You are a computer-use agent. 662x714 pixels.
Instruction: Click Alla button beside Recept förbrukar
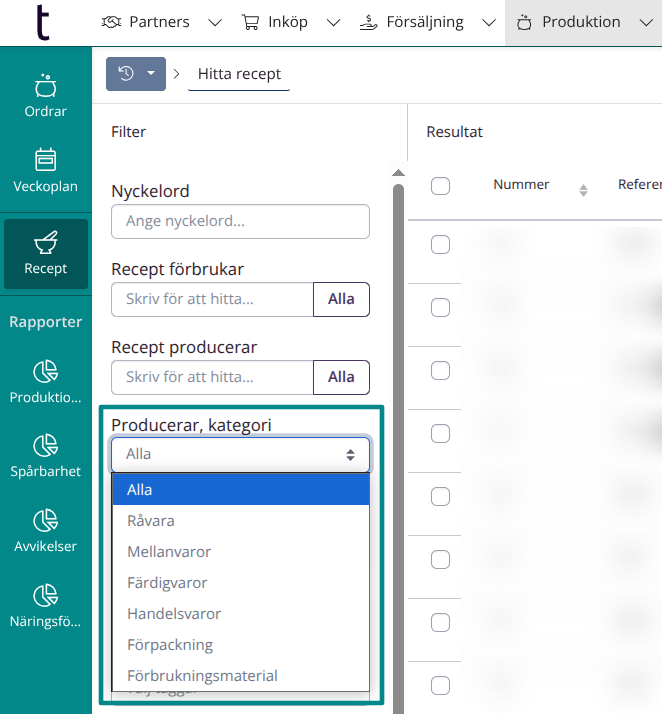pos(341,299)
